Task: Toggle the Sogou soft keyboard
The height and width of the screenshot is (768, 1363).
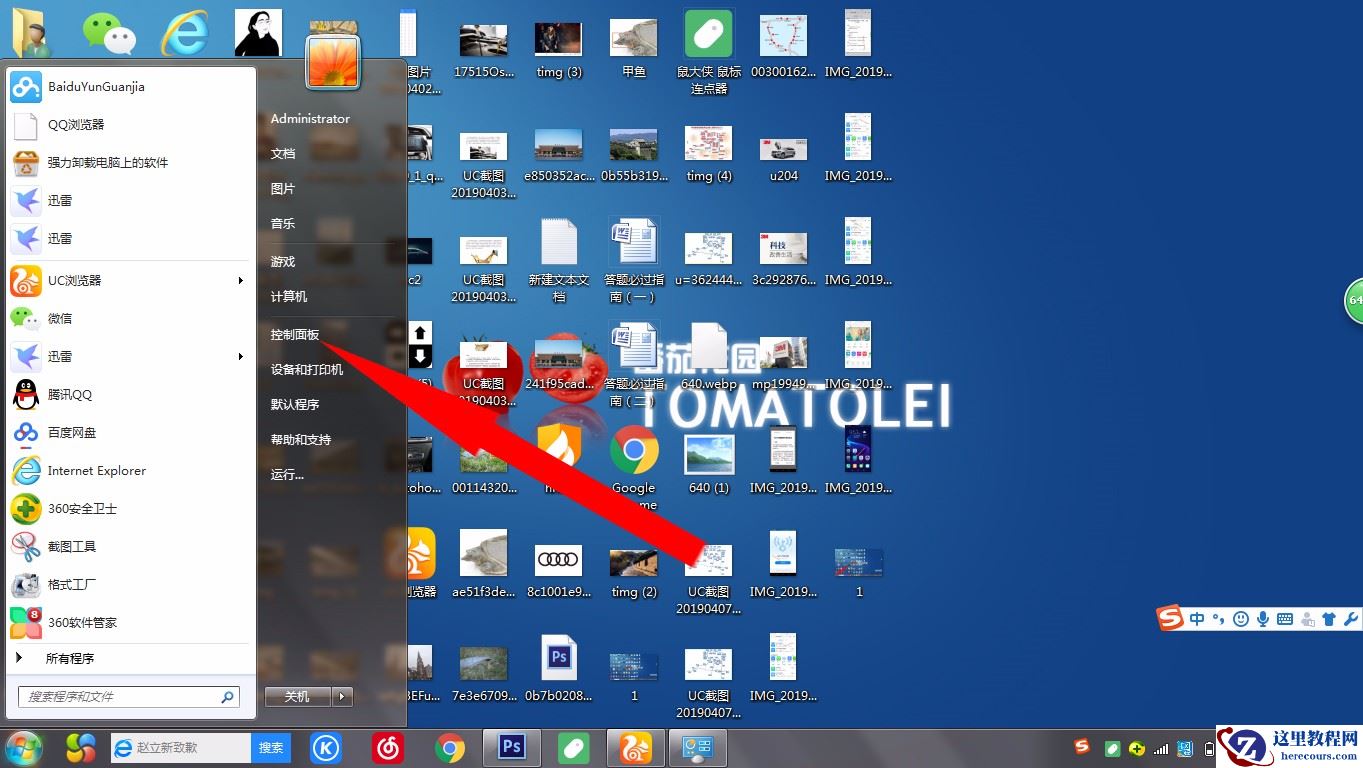Action: (x=1286, y=619)
